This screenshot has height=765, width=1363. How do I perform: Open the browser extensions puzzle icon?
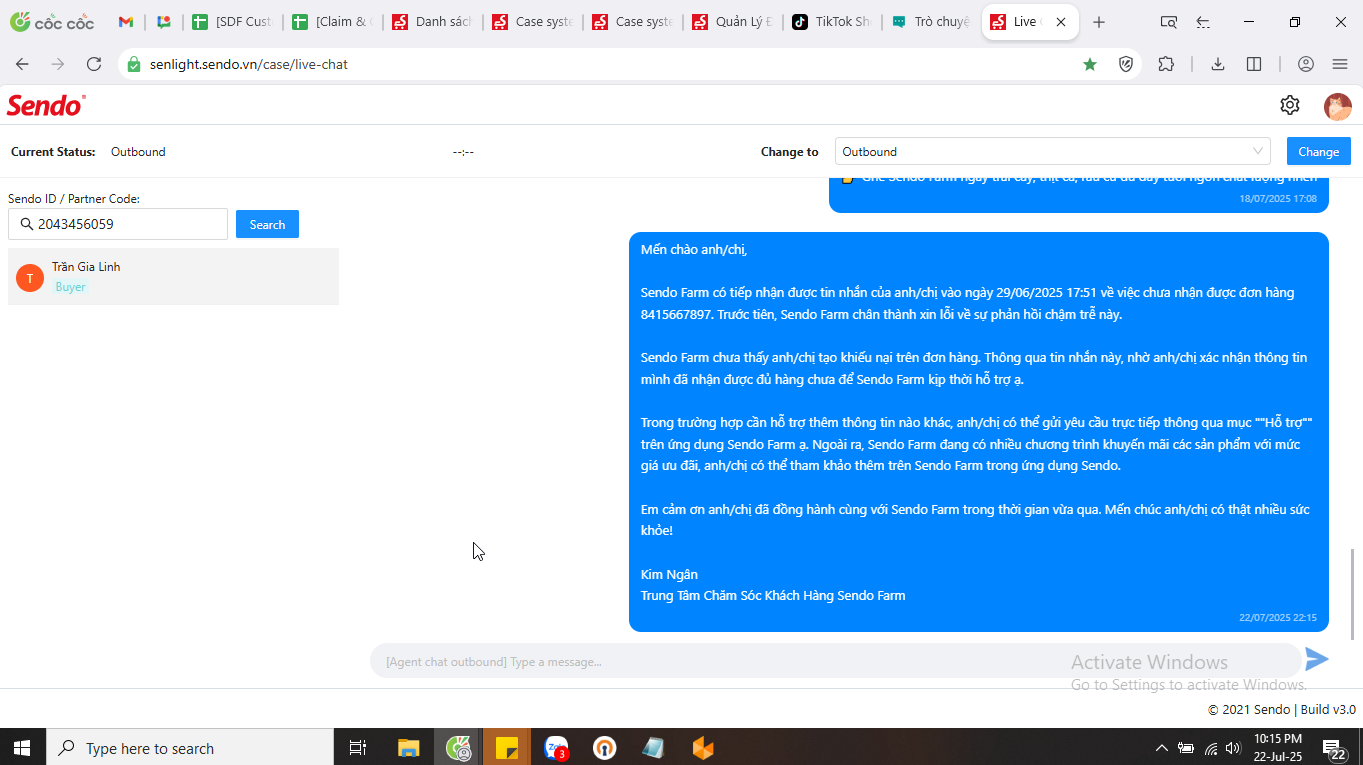[1166, 64]
